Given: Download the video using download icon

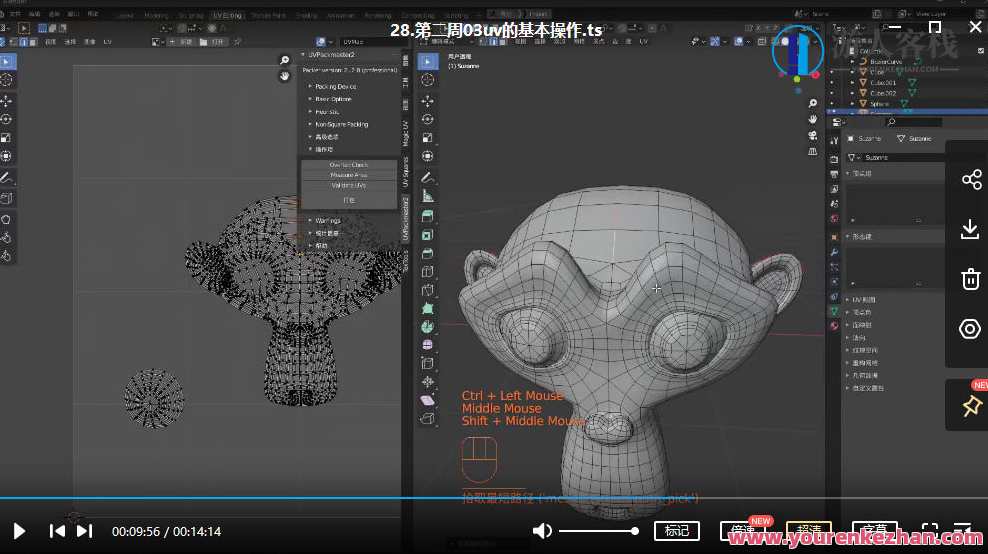Looking at the screenshot, I should (x=970, y=229).
